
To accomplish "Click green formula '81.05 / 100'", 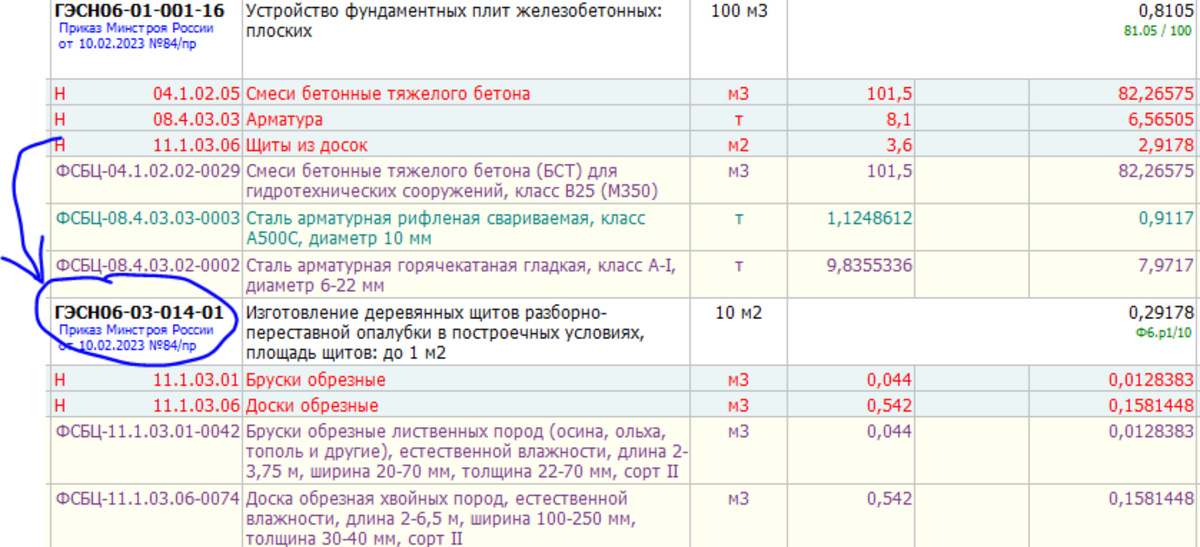I will click(1159, 31).
